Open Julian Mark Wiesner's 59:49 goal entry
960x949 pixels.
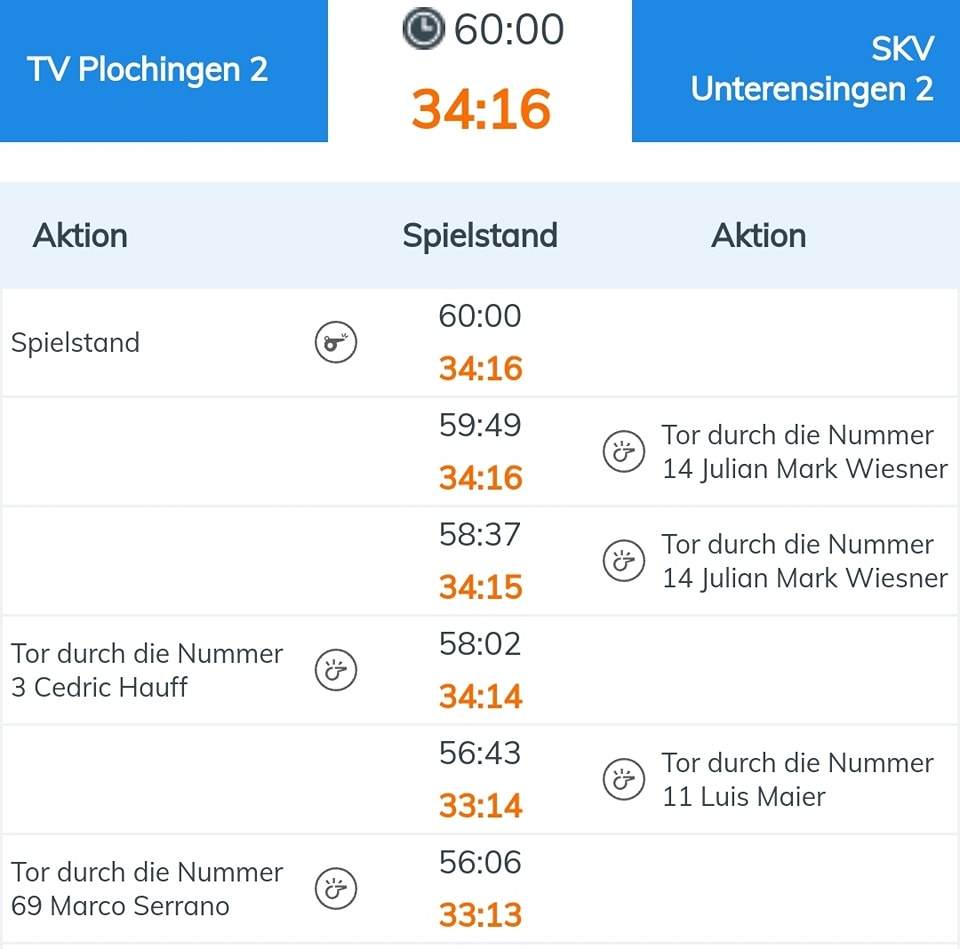pyautogui.click(x=804, y=452)
